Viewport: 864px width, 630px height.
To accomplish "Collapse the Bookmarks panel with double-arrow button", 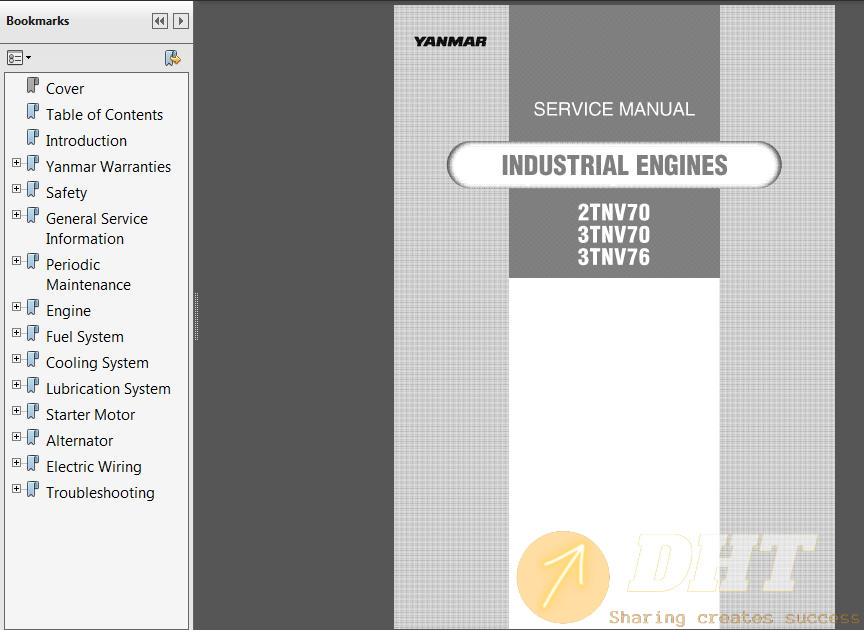I will (160, 21).
